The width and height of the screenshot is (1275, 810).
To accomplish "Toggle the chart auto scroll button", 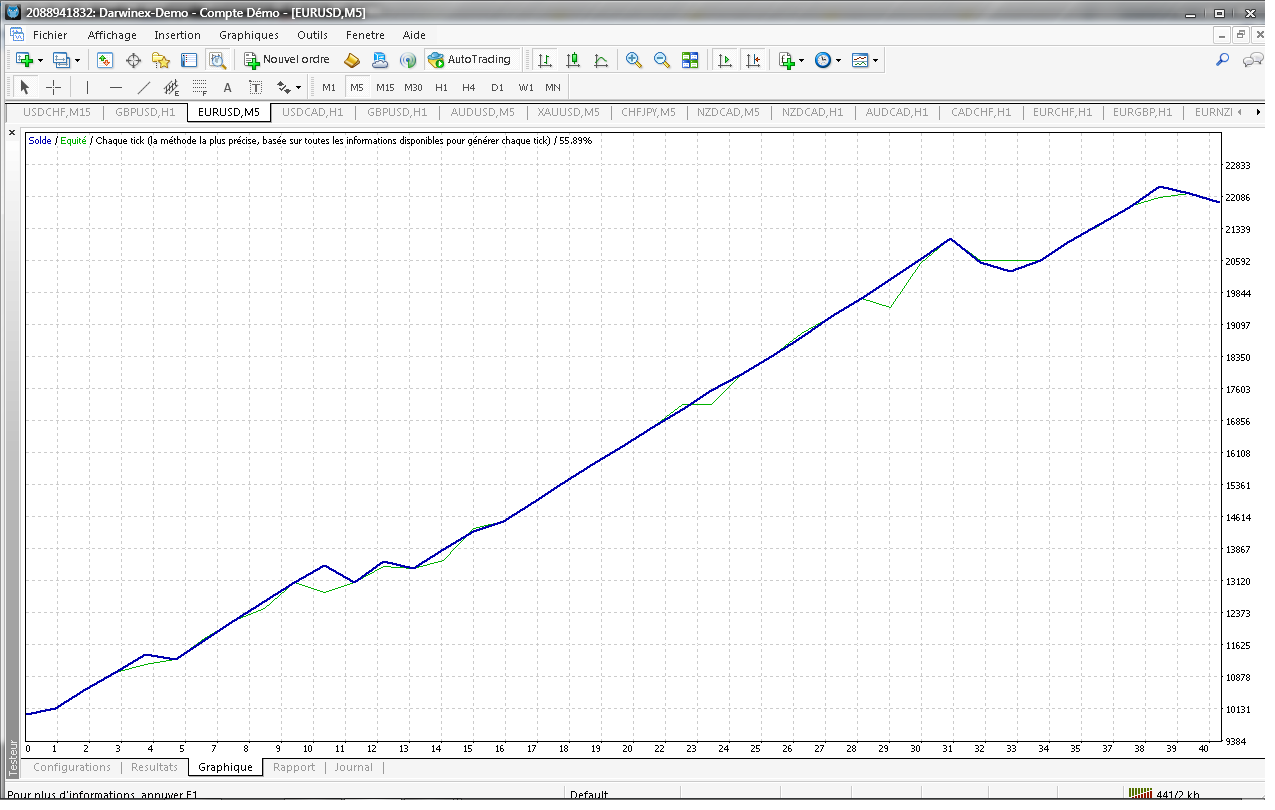I will pos(725,60).
